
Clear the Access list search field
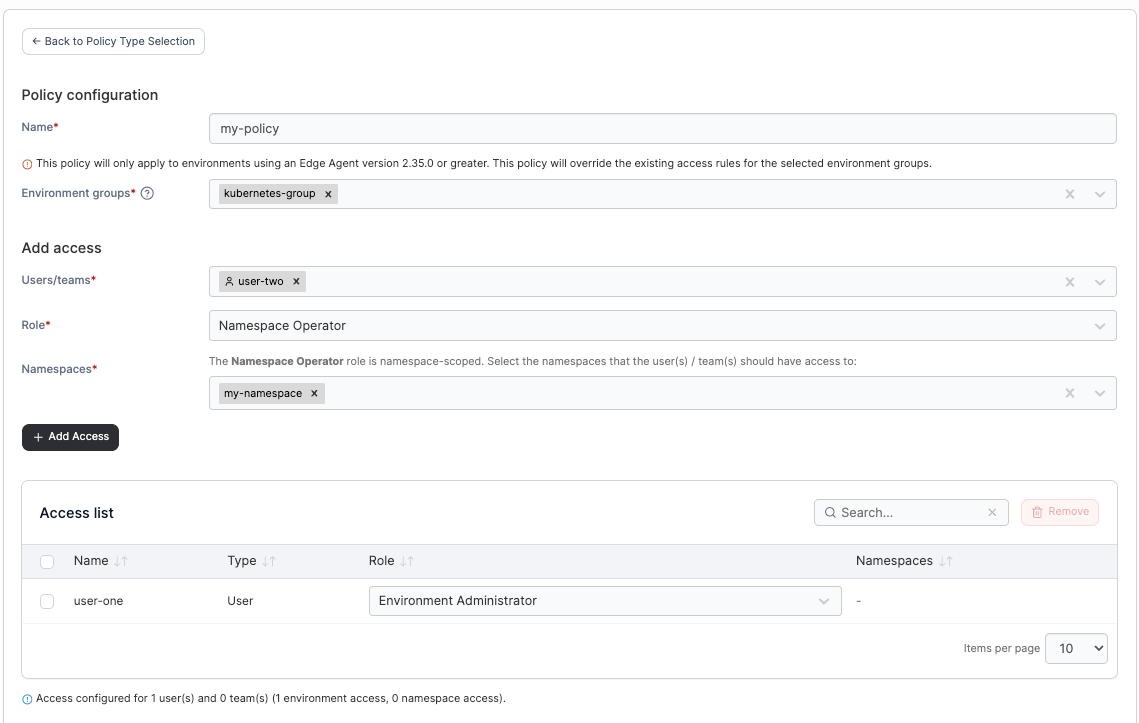click(992, 513)
